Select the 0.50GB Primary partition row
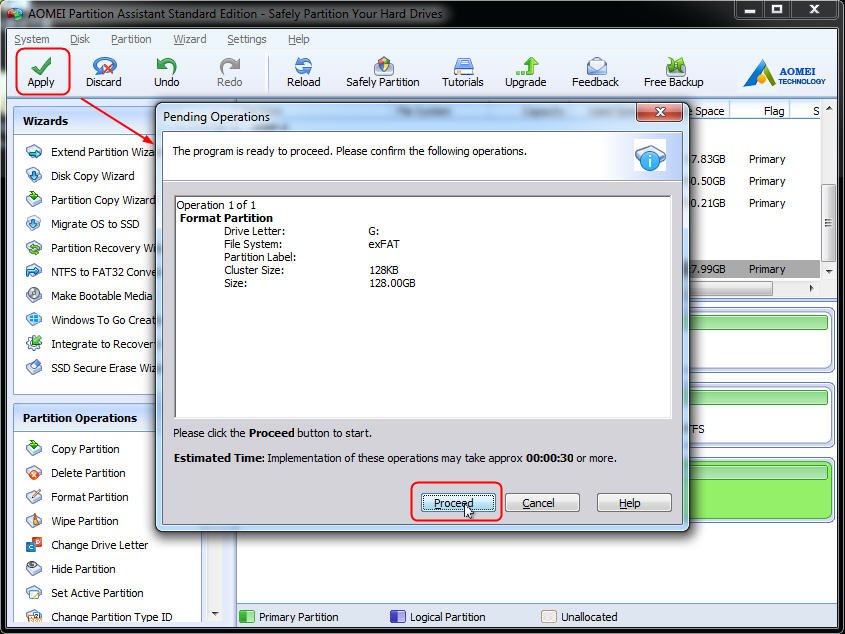The width and height of the screenshot is (845, 634). tap(754, 181)
